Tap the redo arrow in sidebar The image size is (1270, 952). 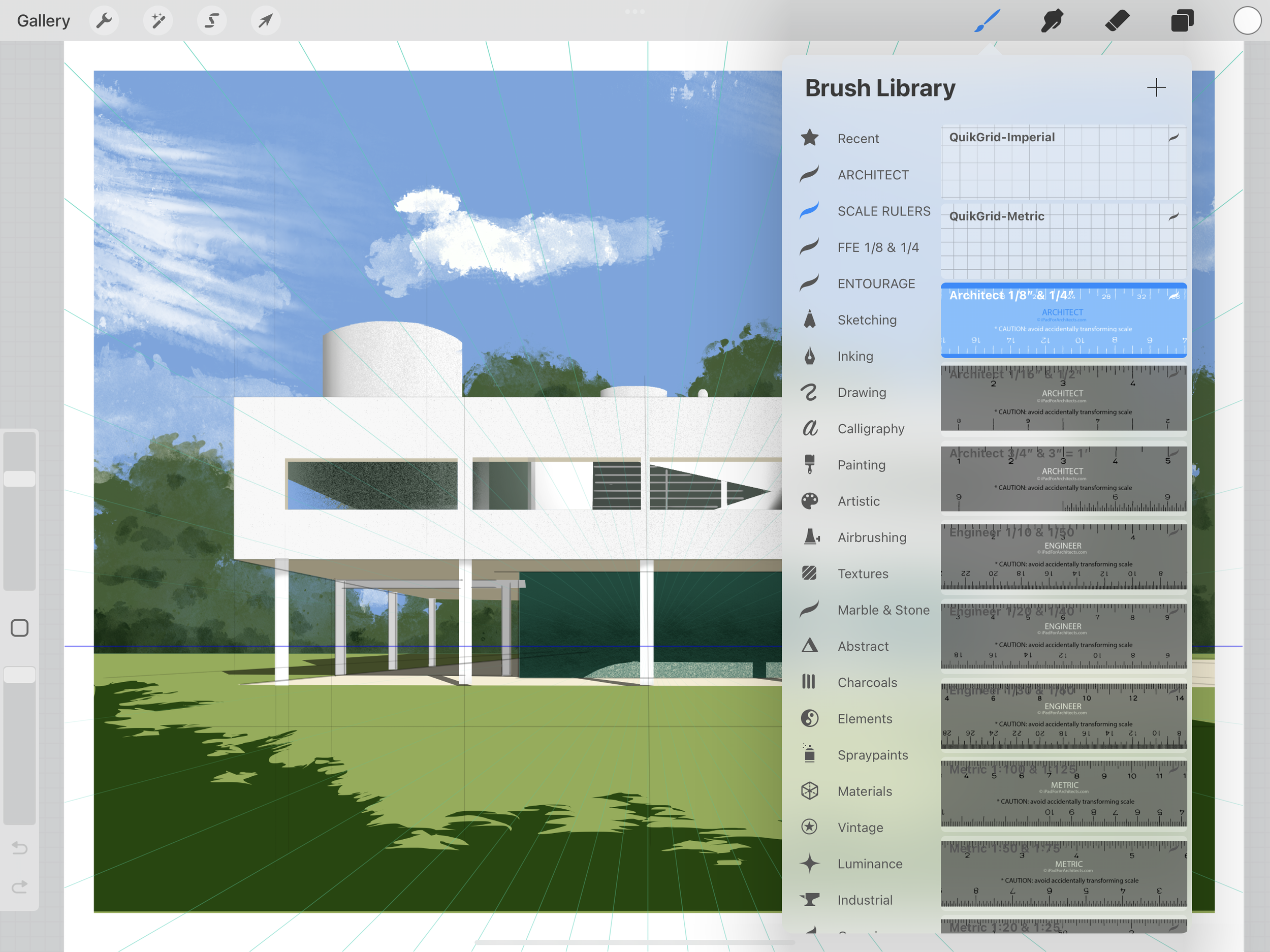(19, 887)
